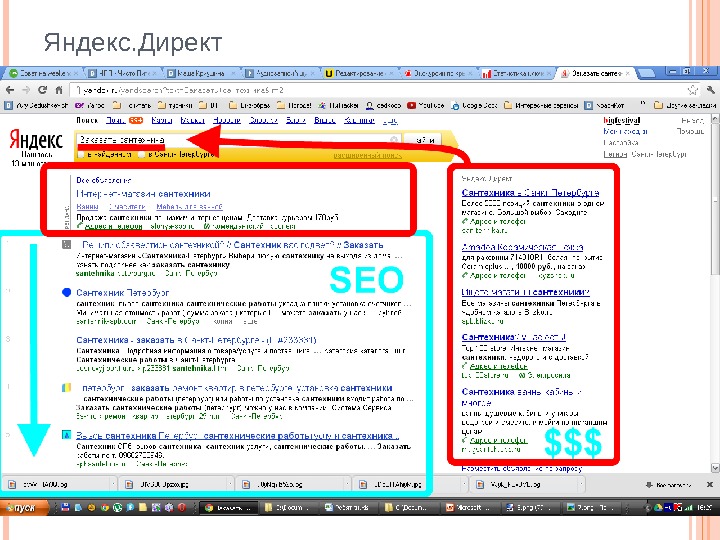Open Маркет in Yandex navigation
Viewport: 720px width, 540px height.
(192, 120)
